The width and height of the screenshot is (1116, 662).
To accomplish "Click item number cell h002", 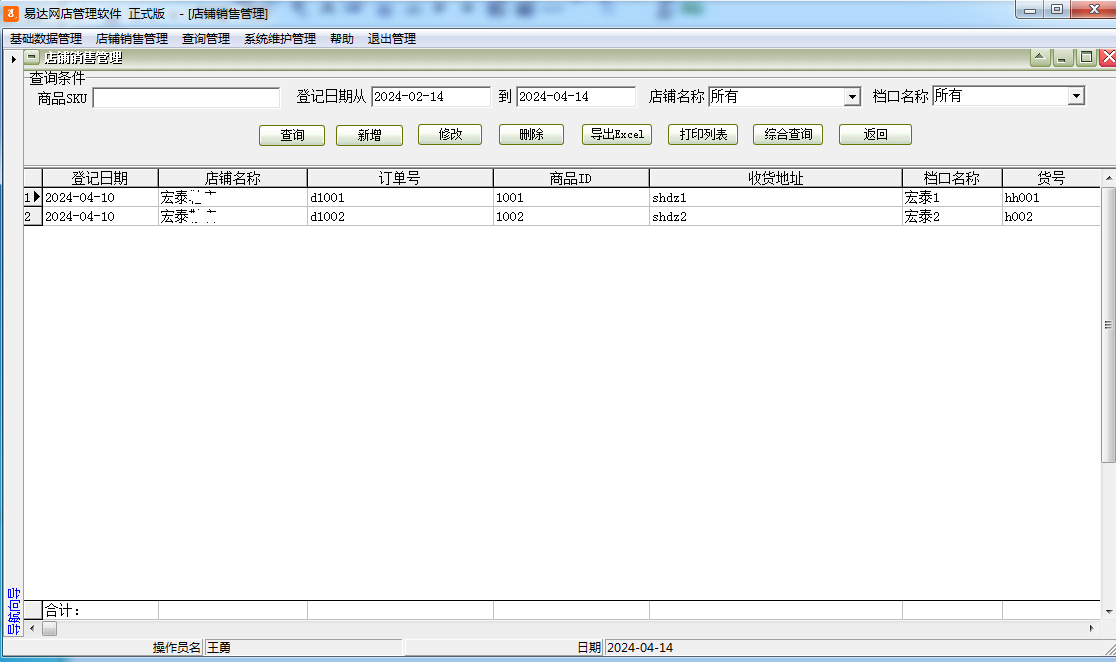I will pos(1051,216).
